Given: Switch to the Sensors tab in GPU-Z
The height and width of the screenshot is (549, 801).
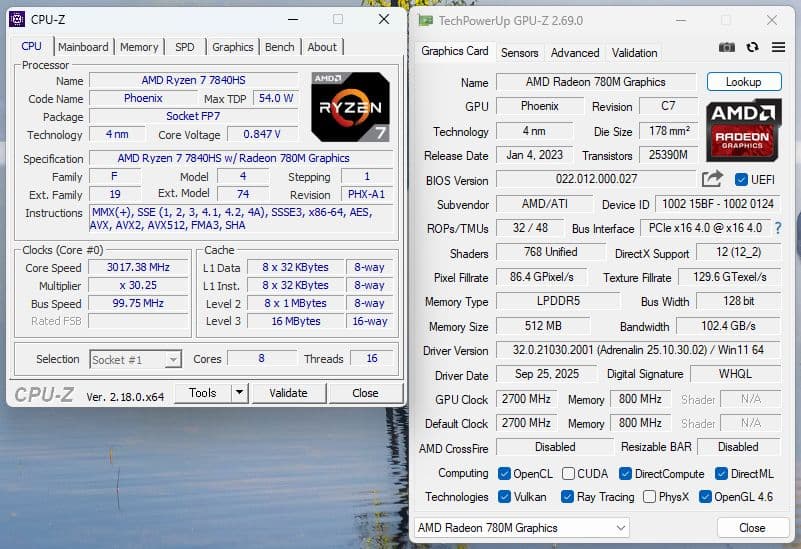Looking at the screenshot, I should click(x=519, y=53).
